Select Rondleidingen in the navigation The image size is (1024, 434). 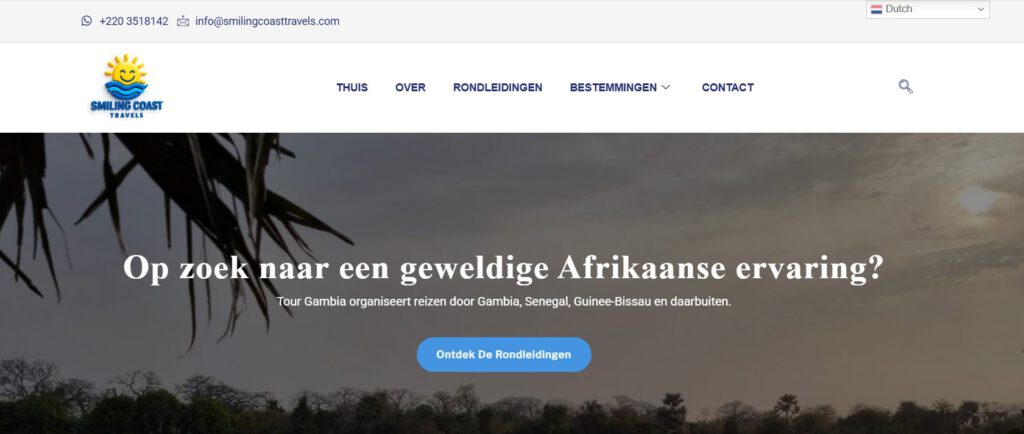pos(498,87)
